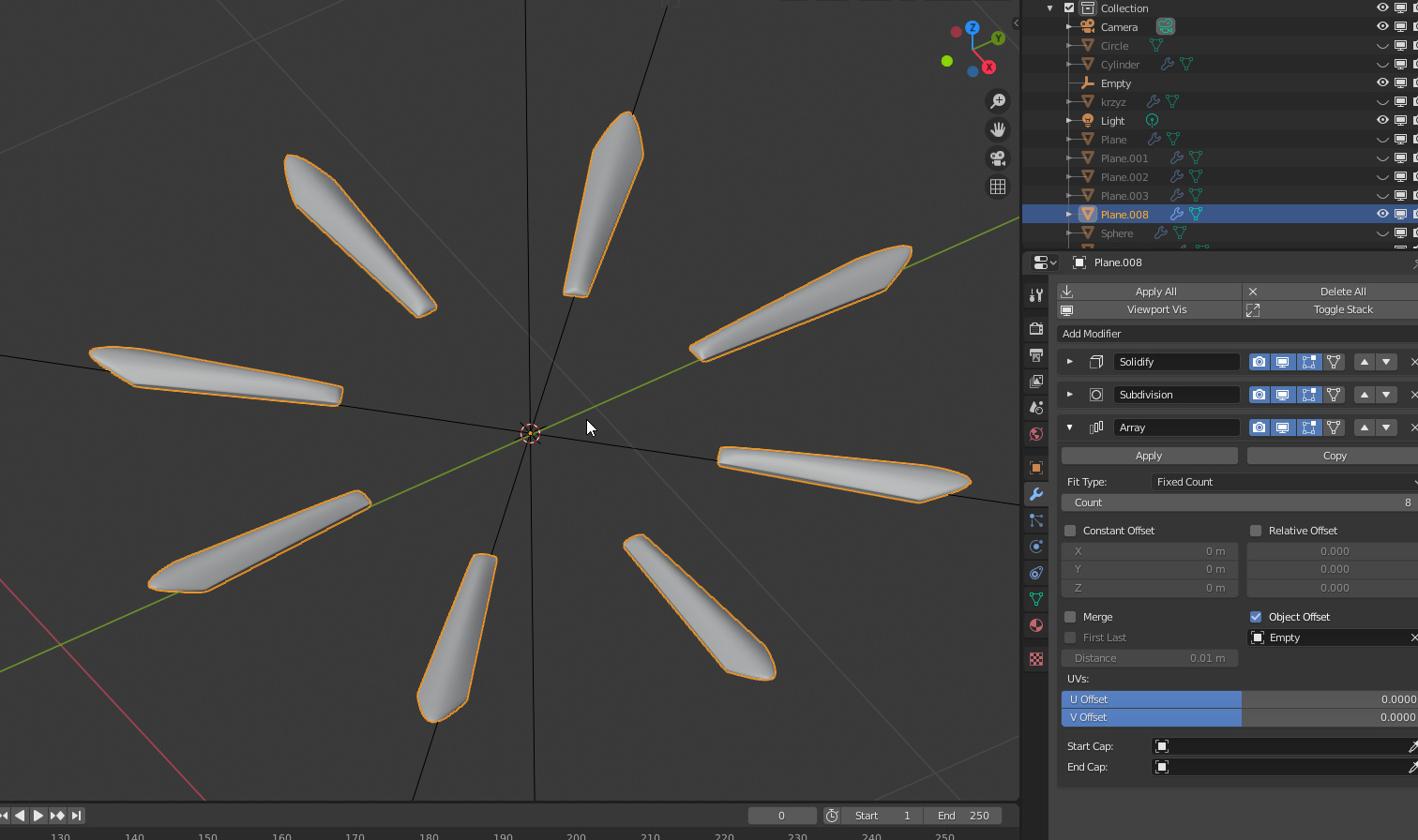Click the Toggle Stack button
1418x840 pixels.
click(1331, 309)
